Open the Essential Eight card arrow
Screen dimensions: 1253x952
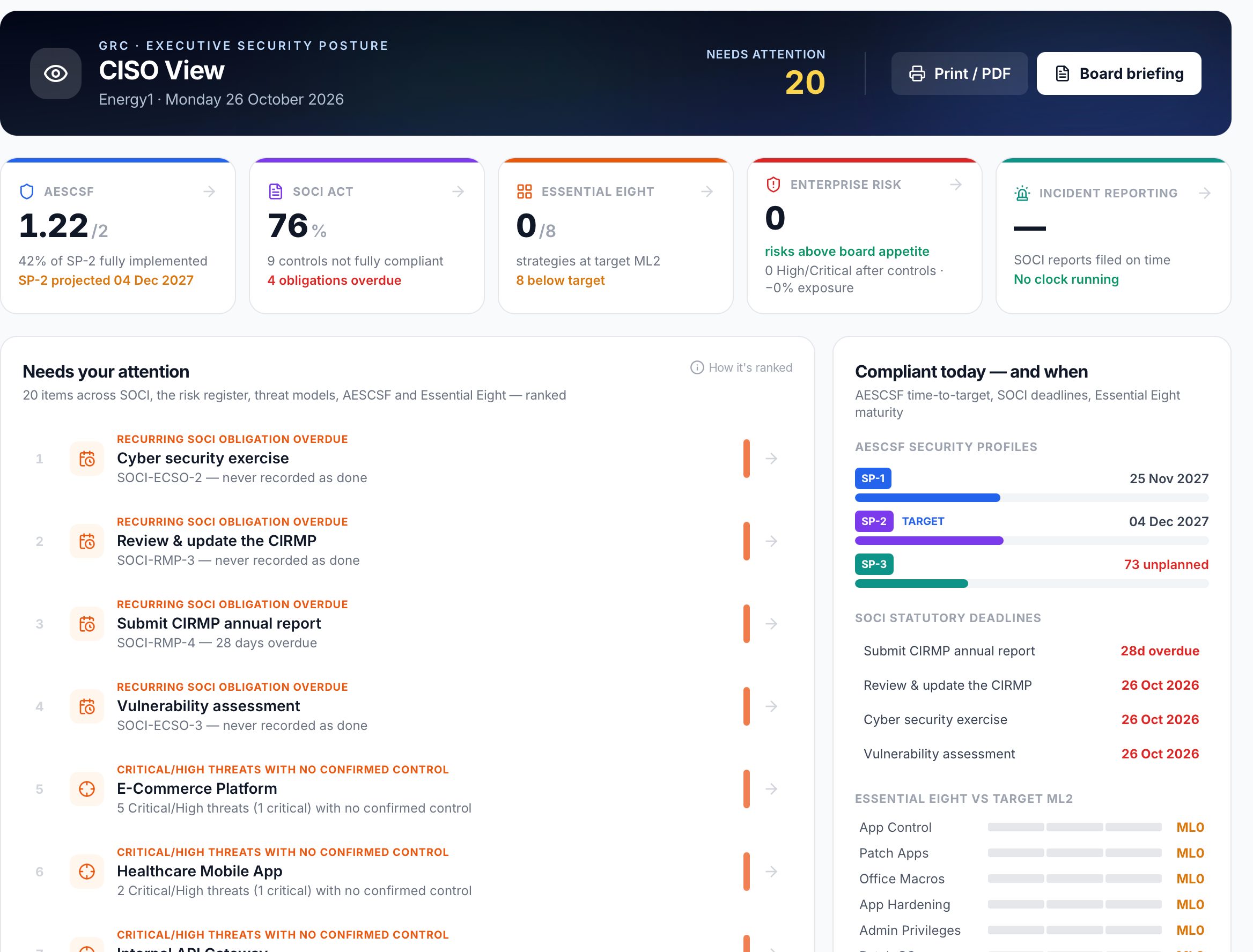[x=707, y=191]
